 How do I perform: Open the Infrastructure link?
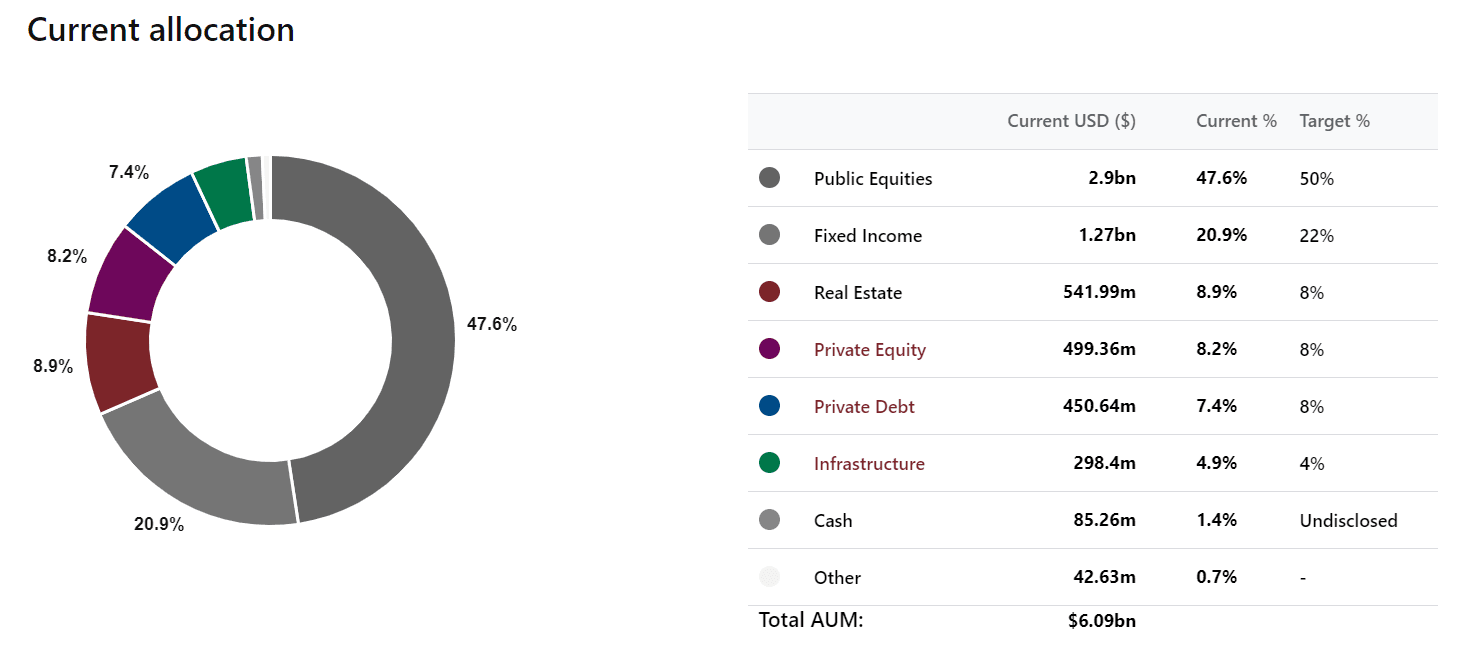point(869,464)
